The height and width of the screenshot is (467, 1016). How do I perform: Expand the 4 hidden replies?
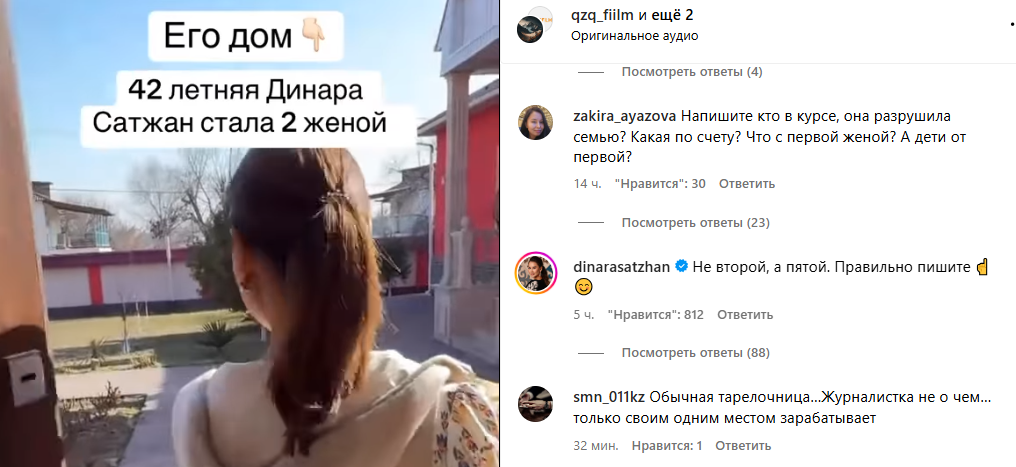(691, 72)
